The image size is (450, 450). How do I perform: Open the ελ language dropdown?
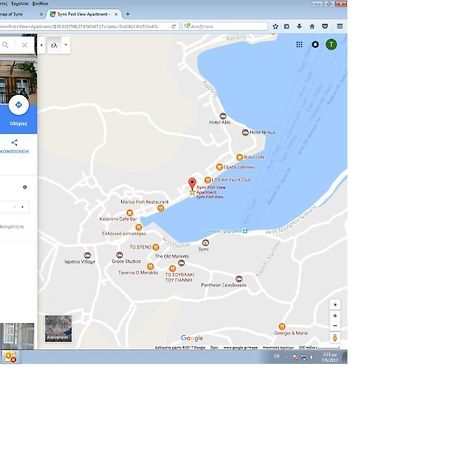point(59,45)
